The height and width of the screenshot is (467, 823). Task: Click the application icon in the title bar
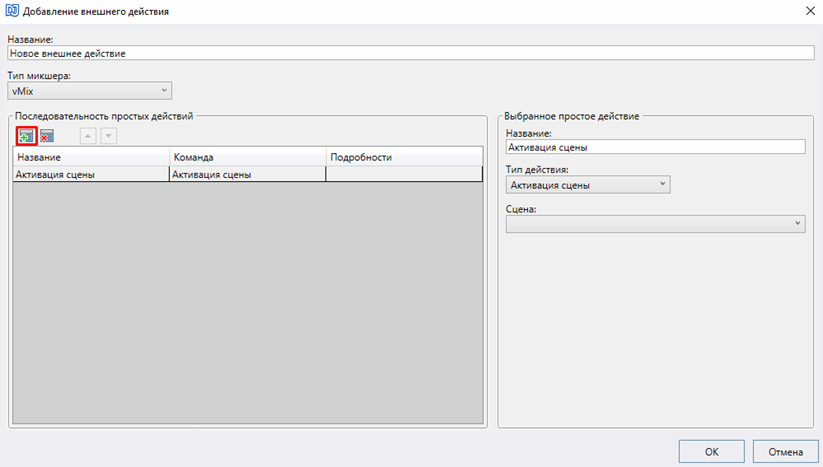tap(12, 11)
